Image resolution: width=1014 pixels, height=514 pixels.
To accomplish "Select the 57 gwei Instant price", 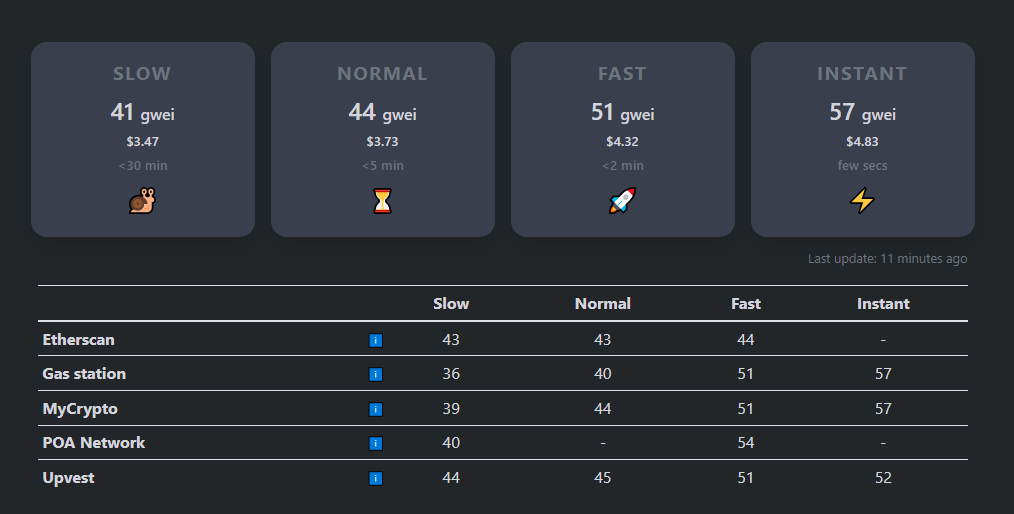I will 862,113.
